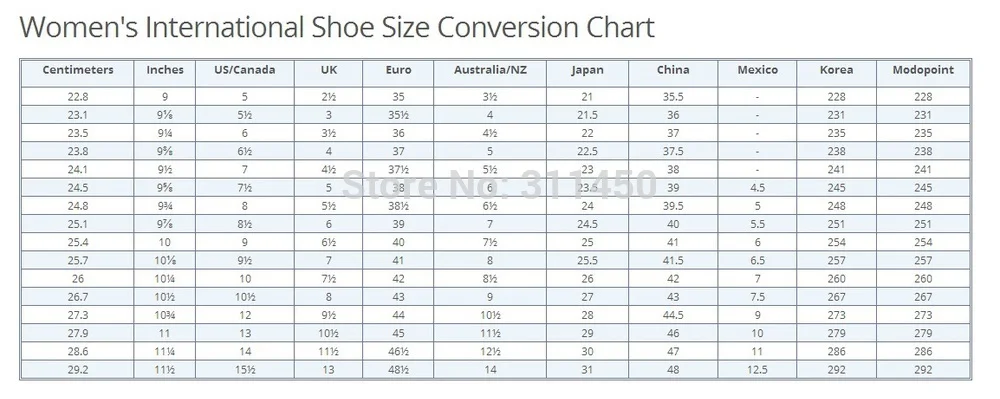Click the 15½ US/Canada size cell
The image size is (1000, 399).
[245, 370]
